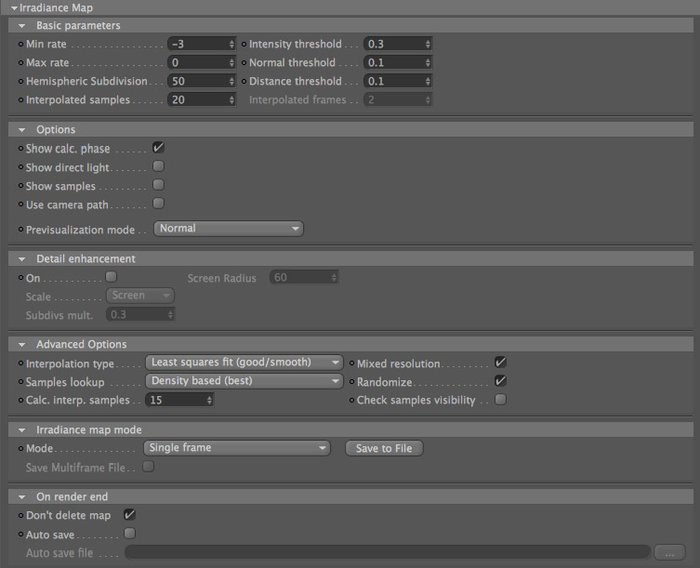700x568 pixels.
Task: Click the Calc. interp. samples stepper arrows
Action: [x=210, y=400]
